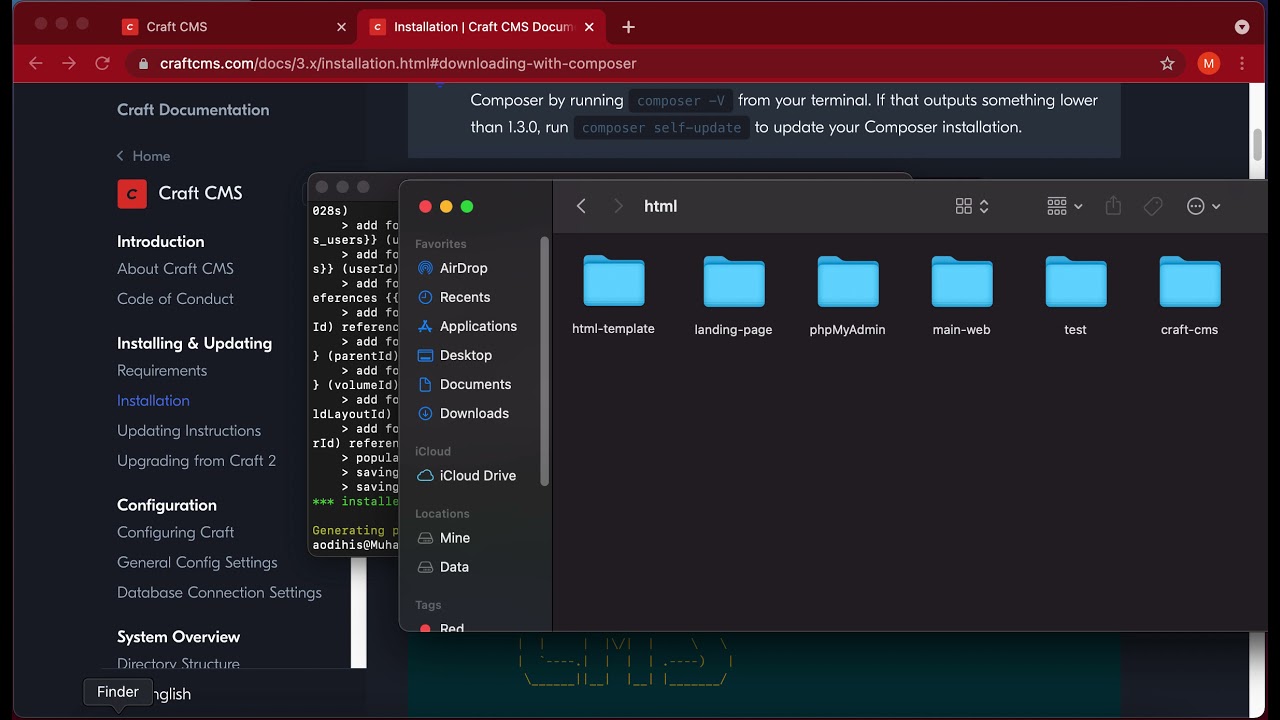Go to Home in docs sidebar
This screenshot has width=1280, height=720.
(x=143, y=156)
